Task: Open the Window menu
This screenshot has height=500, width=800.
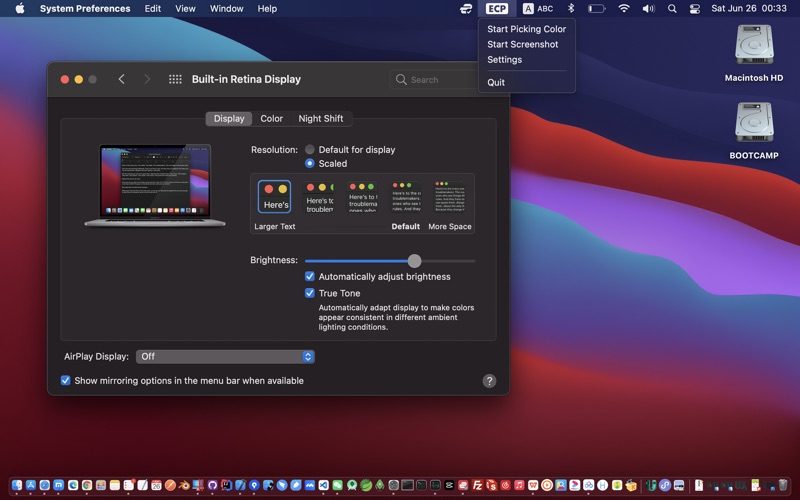Action: pyautogui.click(x=227, y=8)
